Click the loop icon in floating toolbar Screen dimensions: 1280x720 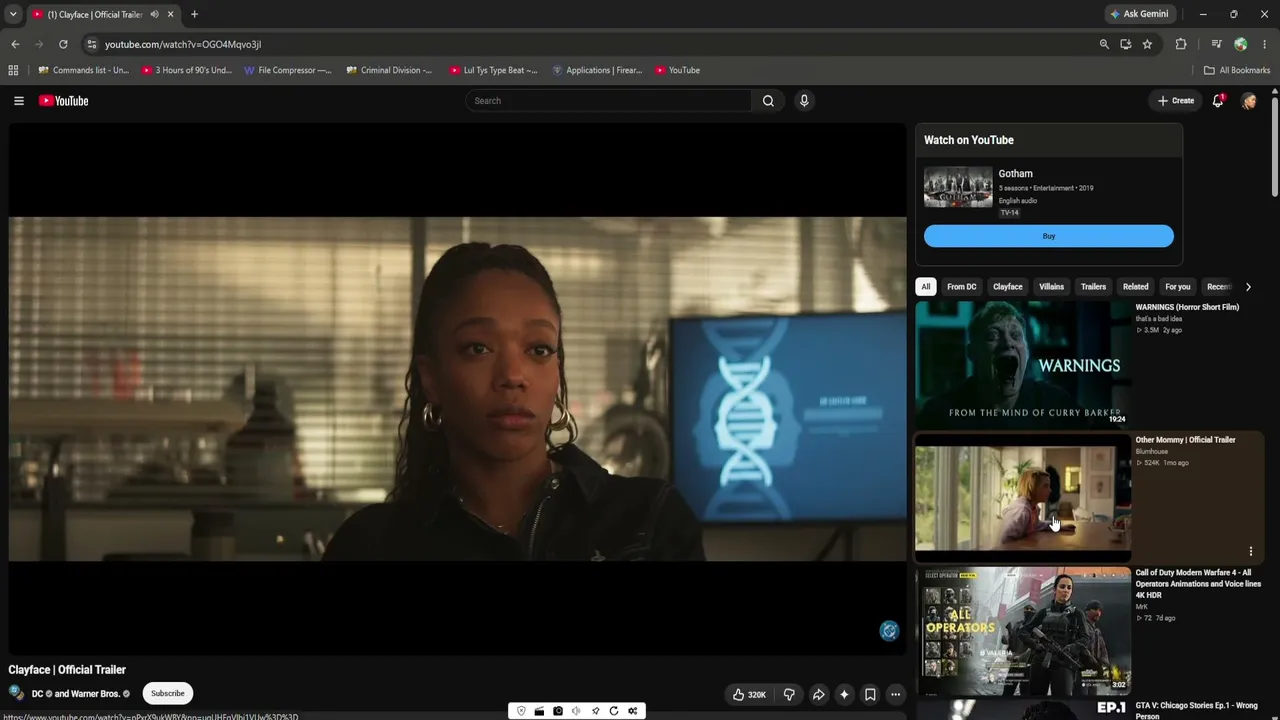614,711
